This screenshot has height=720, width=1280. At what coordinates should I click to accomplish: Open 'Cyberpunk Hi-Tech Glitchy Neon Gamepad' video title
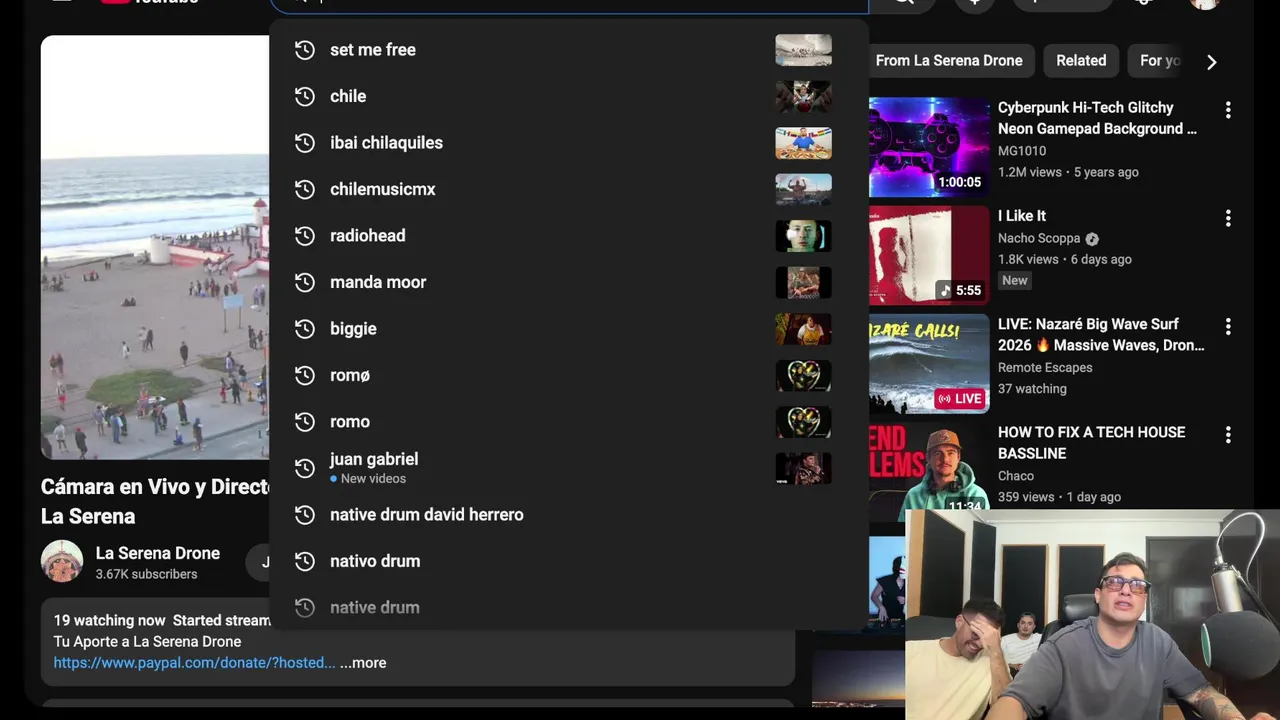(1097, 118)
